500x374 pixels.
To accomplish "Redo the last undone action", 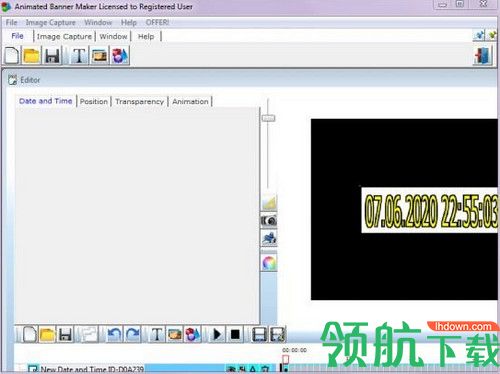I will point(133,334).
